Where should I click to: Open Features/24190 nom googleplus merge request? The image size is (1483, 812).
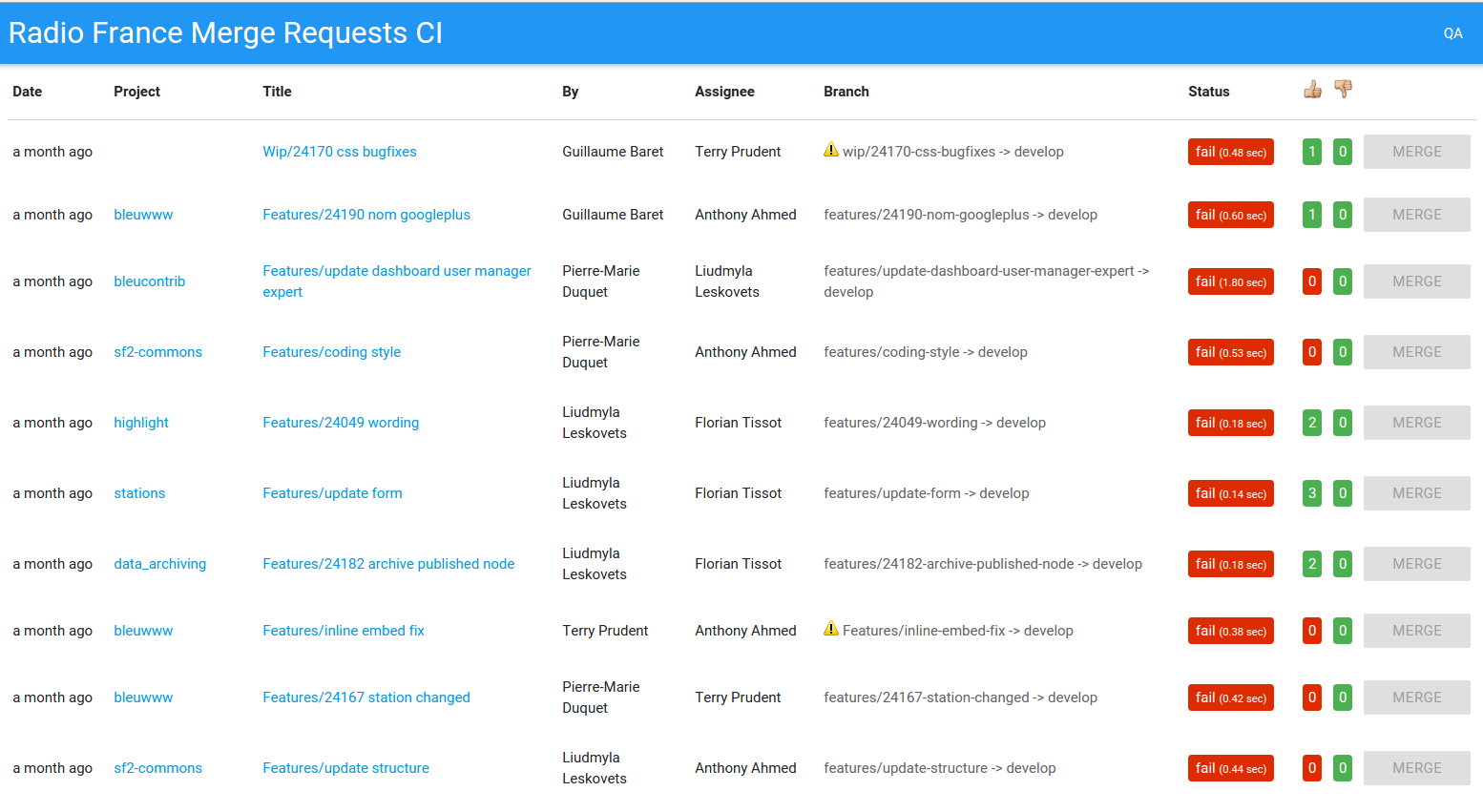click(366, 215)
